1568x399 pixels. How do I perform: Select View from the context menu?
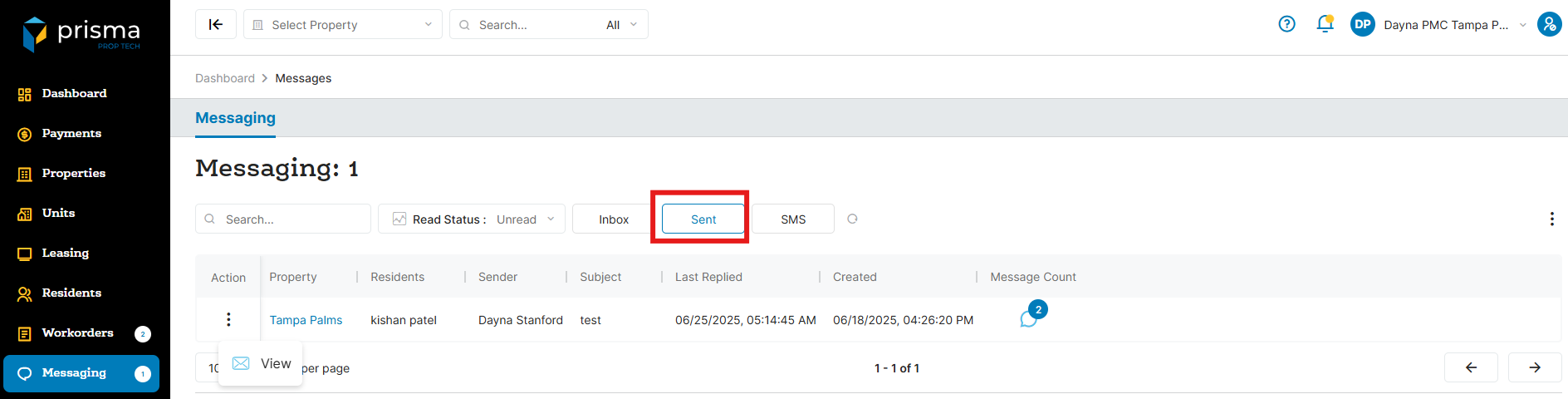tap(262, 364)
